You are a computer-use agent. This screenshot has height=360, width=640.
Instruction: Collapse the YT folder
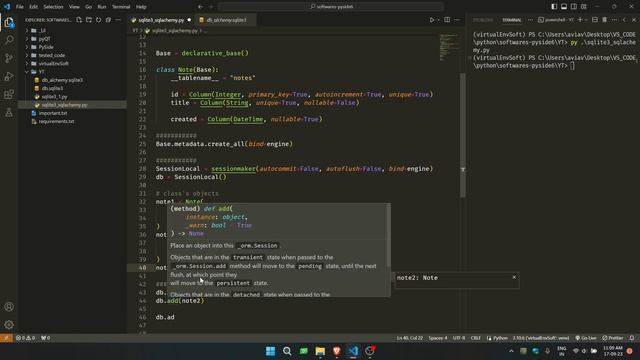coord(72,72)
